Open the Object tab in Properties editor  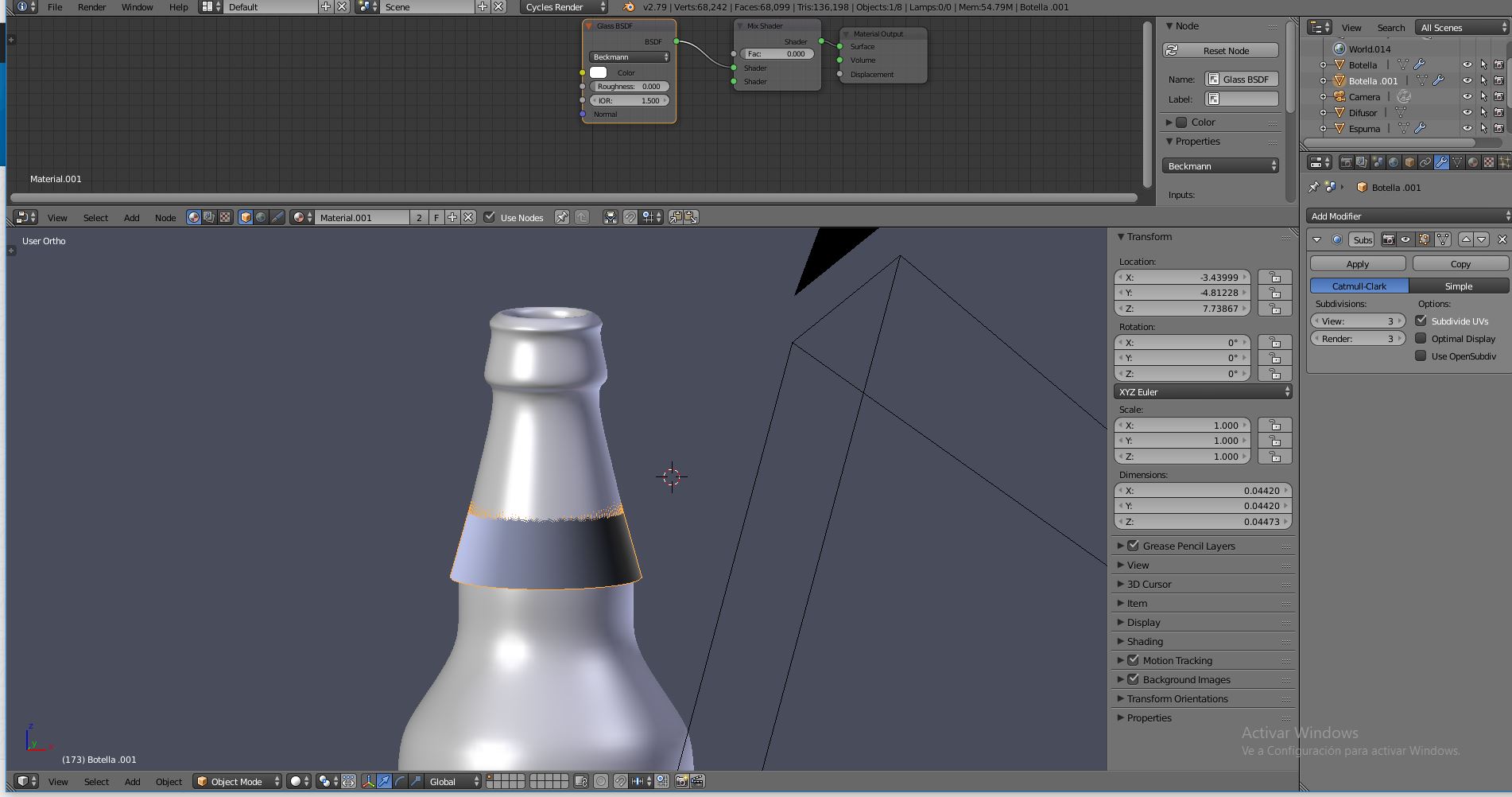1409,162
